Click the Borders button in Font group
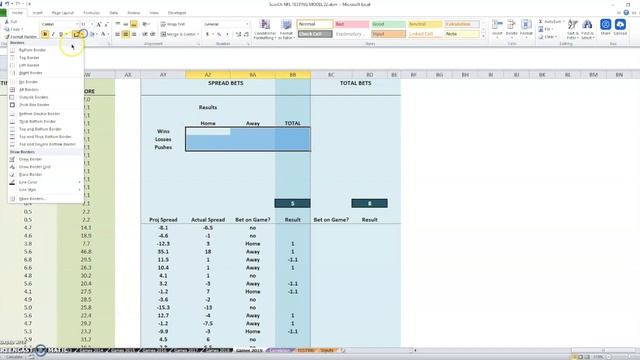Viewport: 640px width, 360px height. pyautogui.click(x=76, y=34)
